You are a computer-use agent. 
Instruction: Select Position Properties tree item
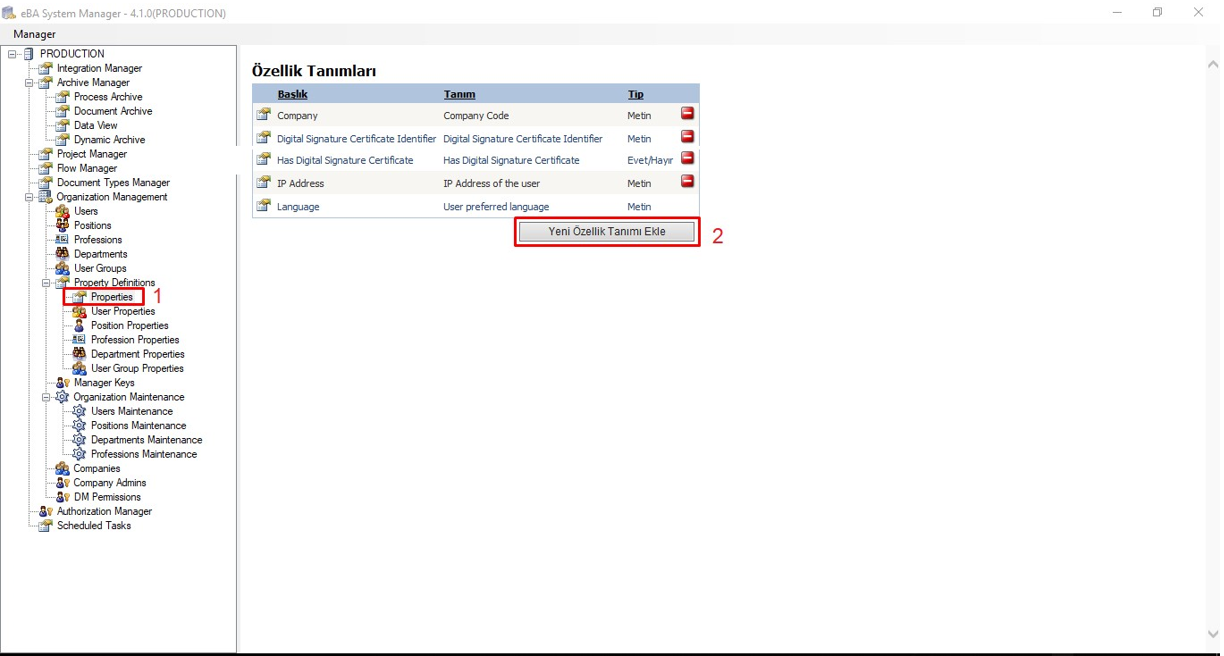[130, 325]
